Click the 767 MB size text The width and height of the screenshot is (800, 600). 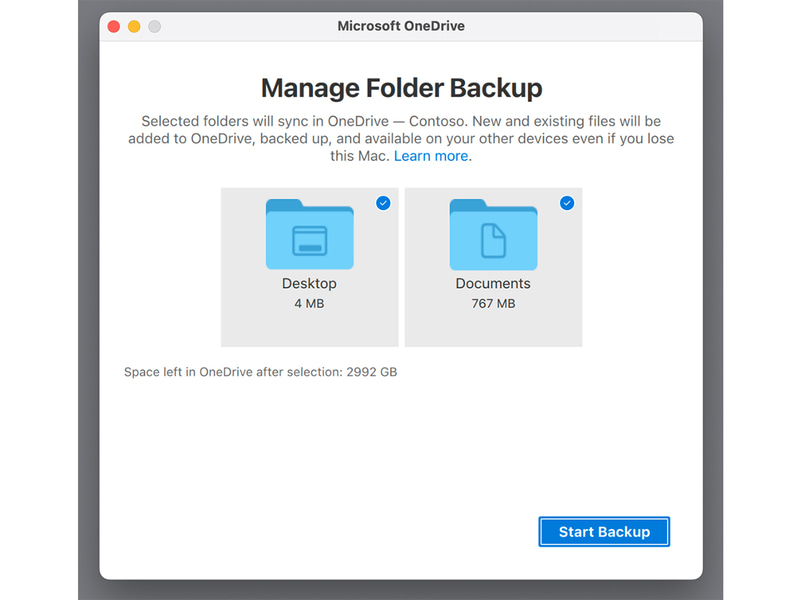coord(493,303)
